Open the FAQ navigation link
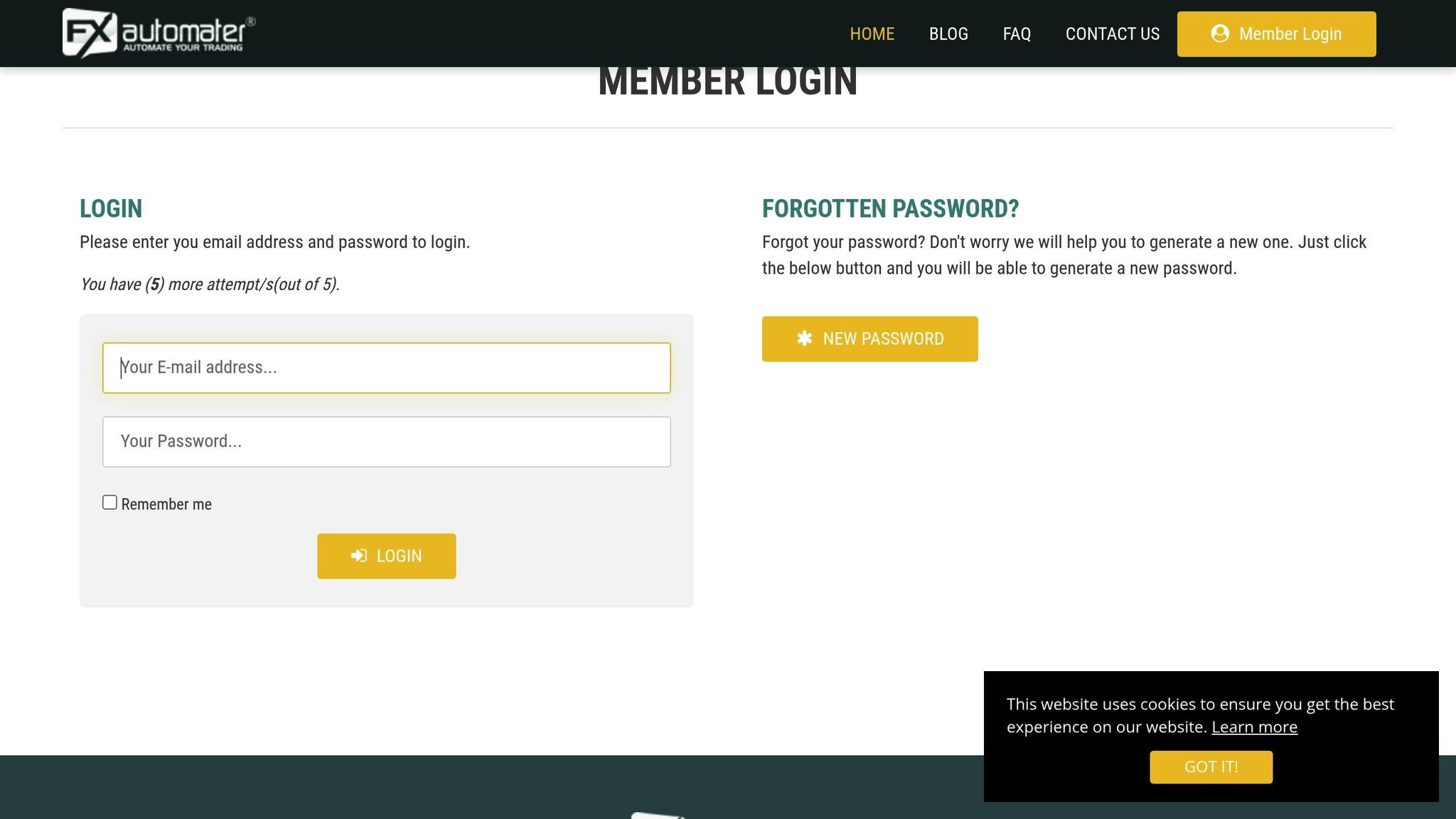 point(1017,34)
